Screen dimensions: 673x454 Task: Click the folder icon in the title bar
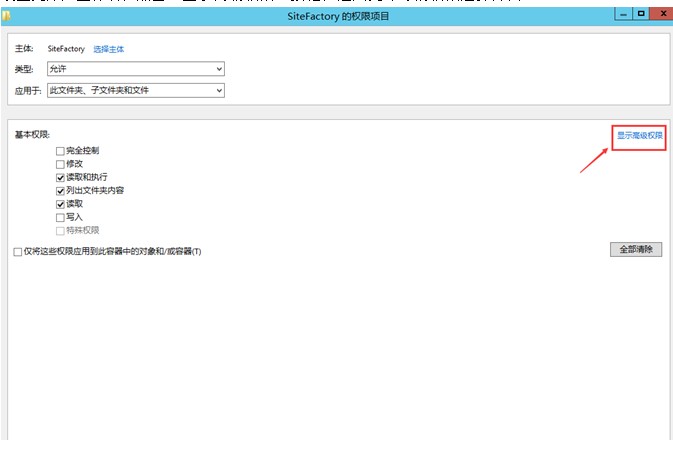pyautogui.click(x=7, y=16)
